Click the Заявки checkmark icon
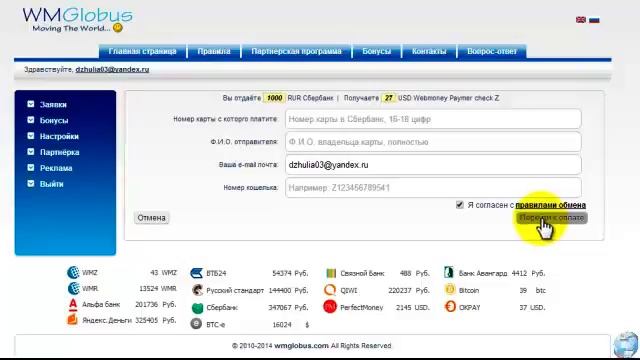The width and height of the screenshot is (640, 360). [31, 104]
